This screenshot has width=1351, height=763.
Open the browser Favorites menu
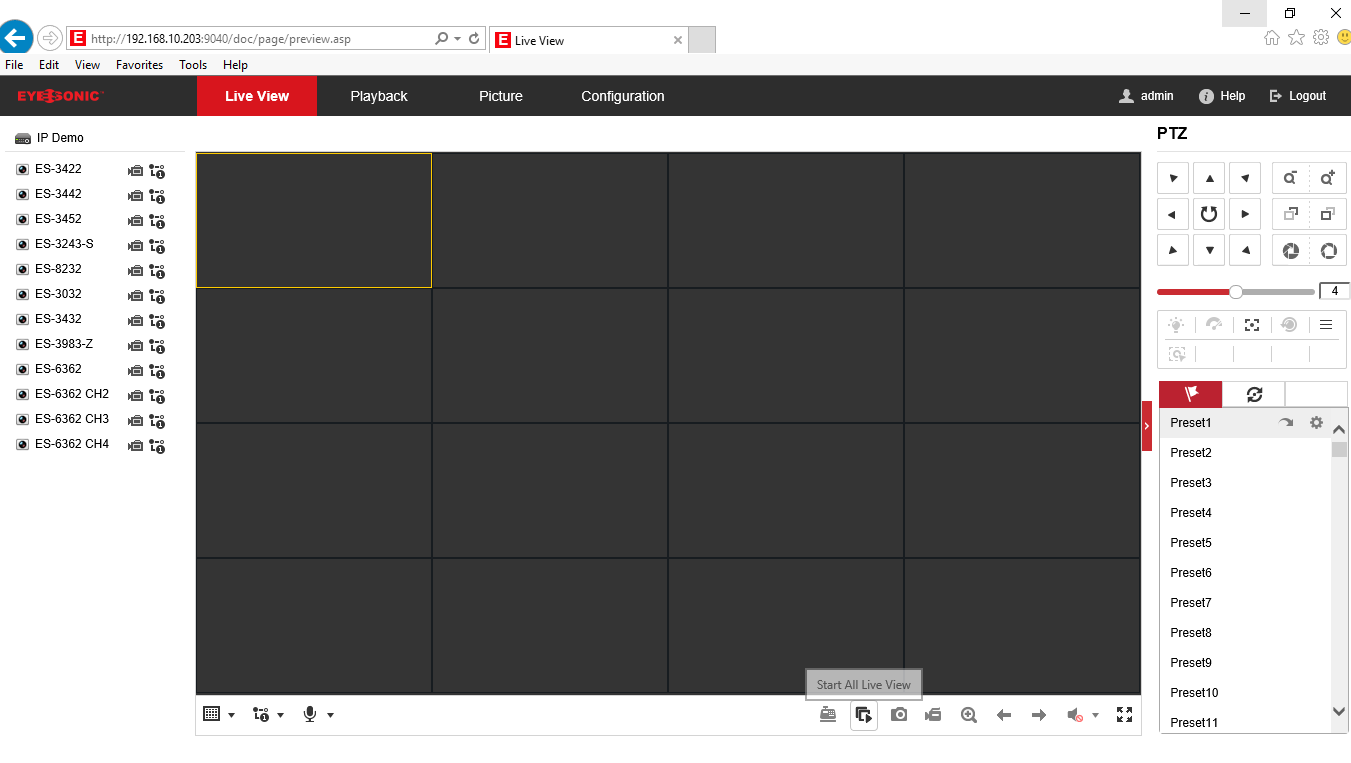[139, 65]
